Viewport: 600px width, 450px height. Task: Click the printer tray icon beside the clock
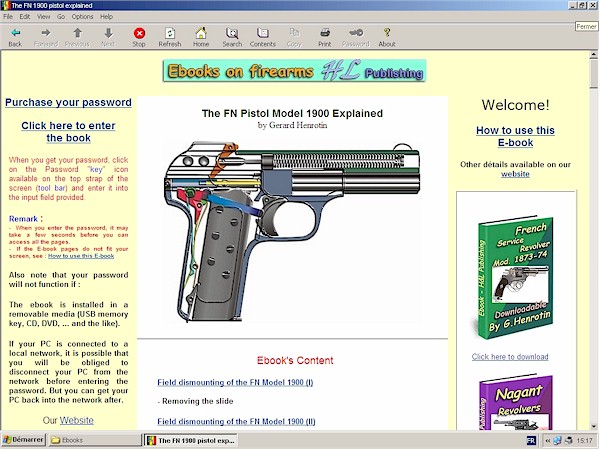point(569,440)
